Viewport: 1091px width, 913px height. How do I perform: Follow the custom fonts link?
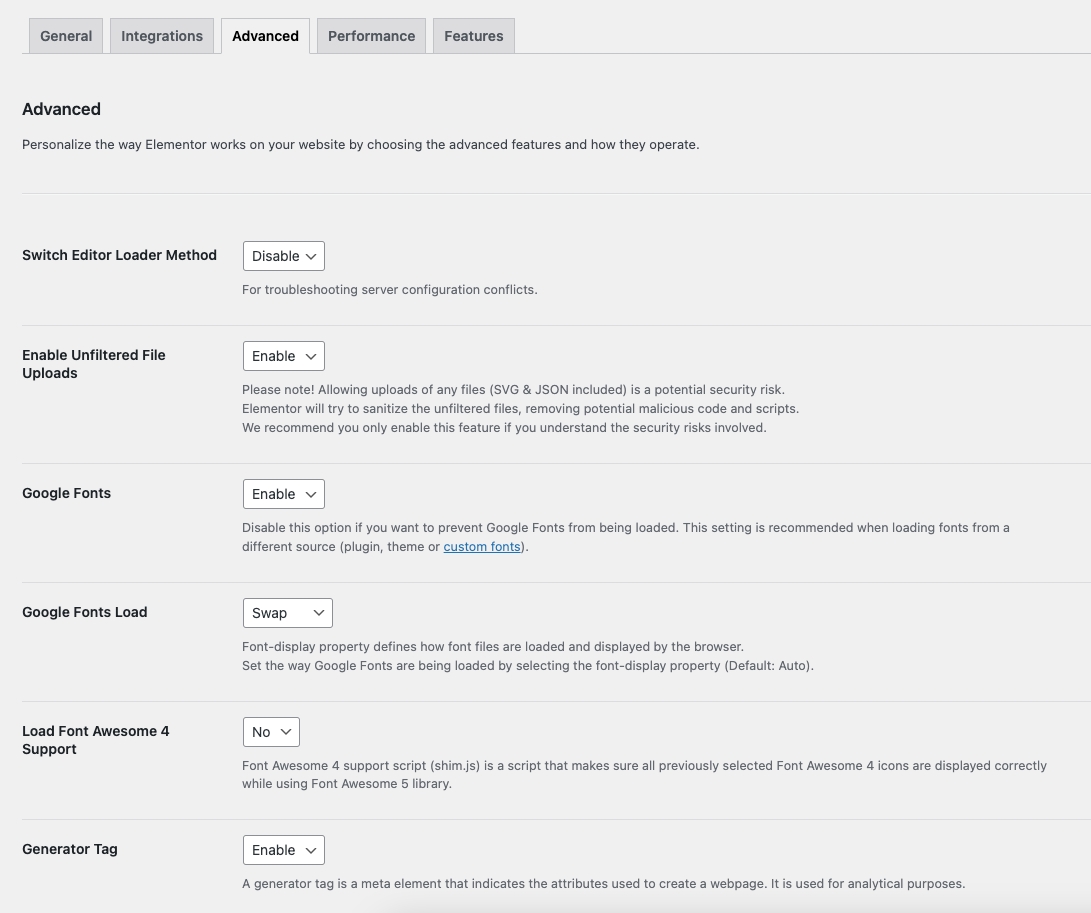point(482,547)
